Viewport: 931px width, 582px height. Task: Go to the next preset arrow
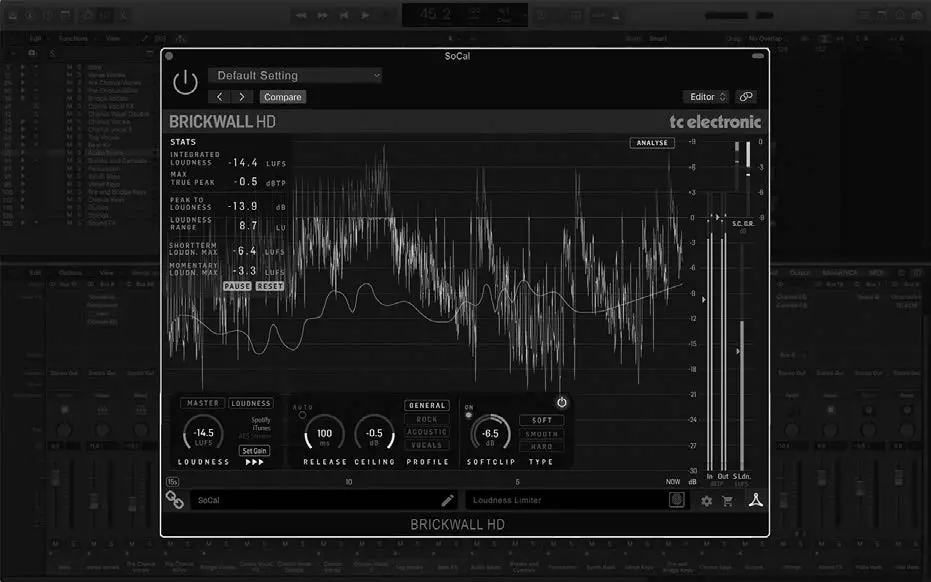tap(242, 97)
